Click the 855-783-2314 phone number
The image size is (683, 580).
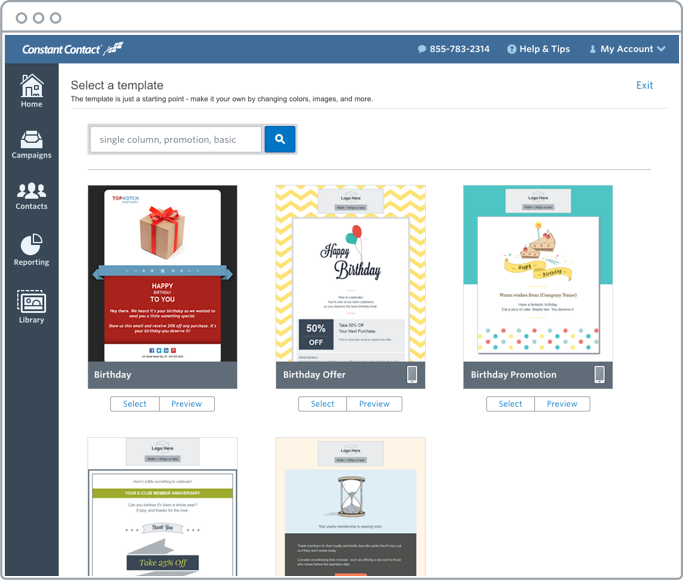[453, 49]
